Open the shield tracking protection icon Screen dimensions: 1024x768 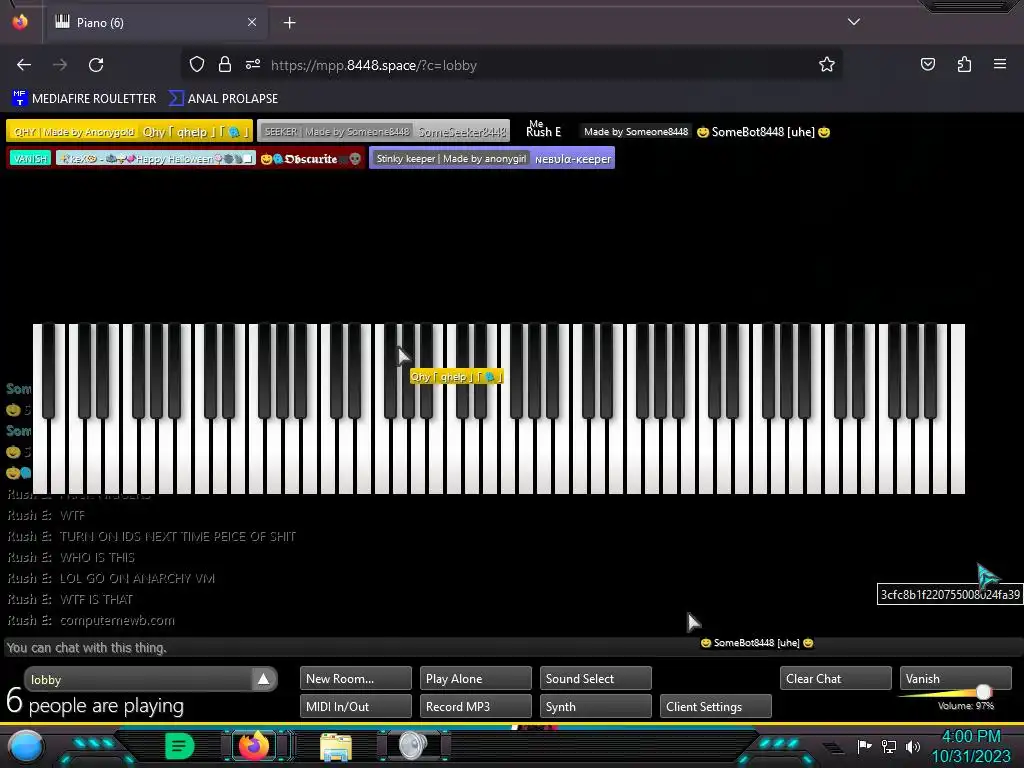pyautogui.click(x=197, y=65)
